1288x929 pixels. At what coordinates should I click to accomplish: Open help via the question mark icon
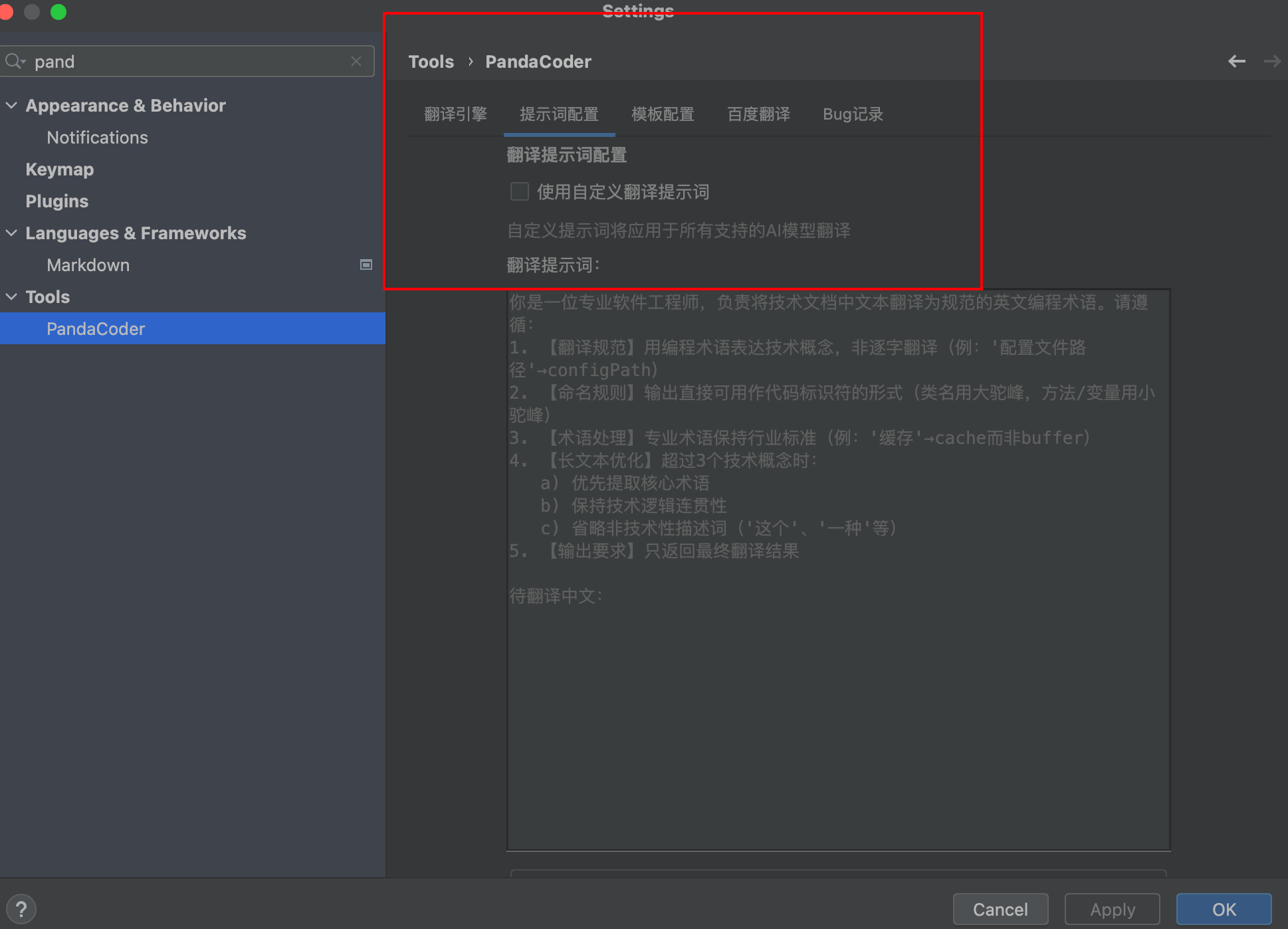21,908
